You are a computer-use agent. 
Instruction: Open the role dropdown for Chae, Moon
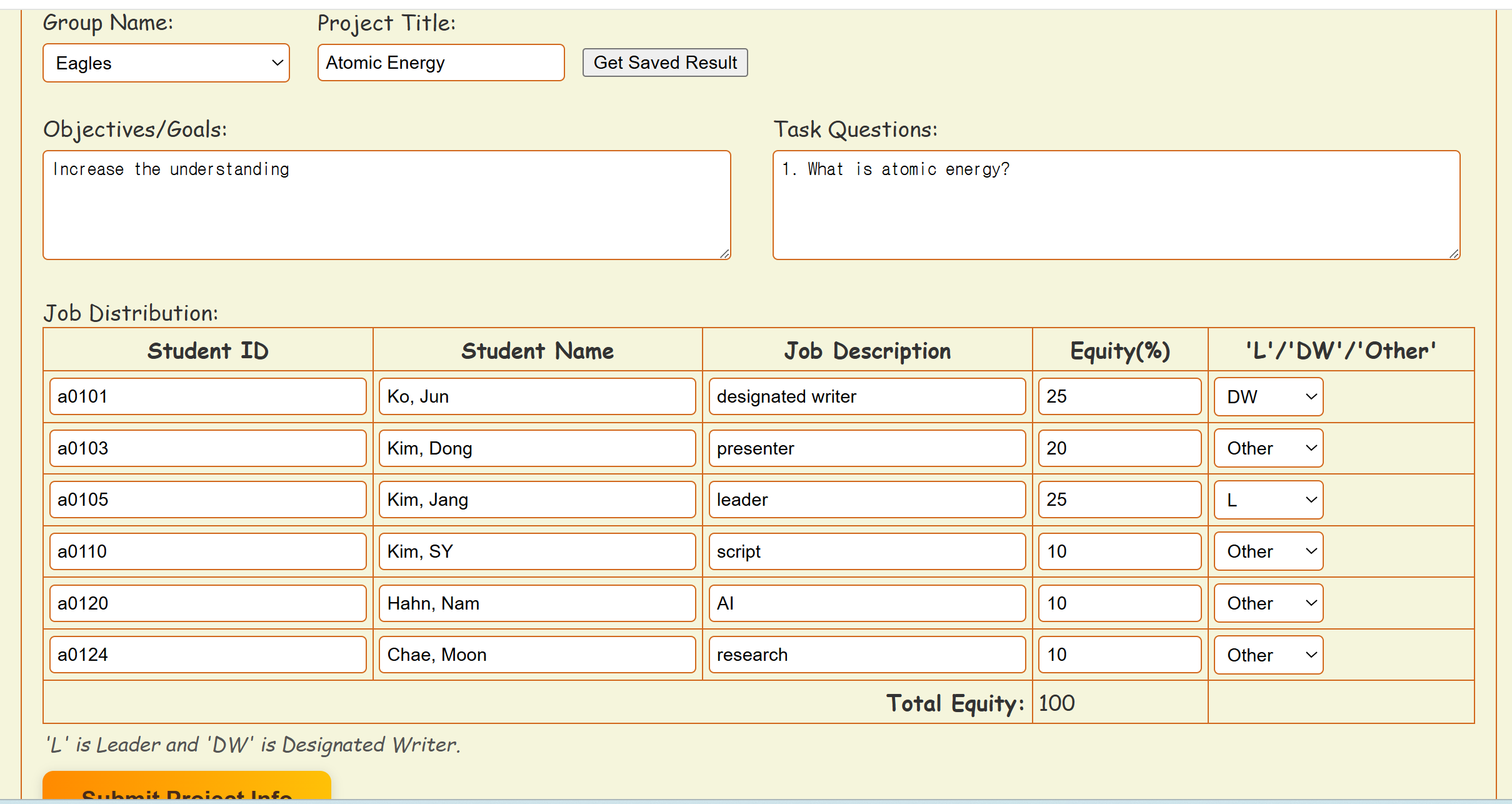[x=1268, y=655]
